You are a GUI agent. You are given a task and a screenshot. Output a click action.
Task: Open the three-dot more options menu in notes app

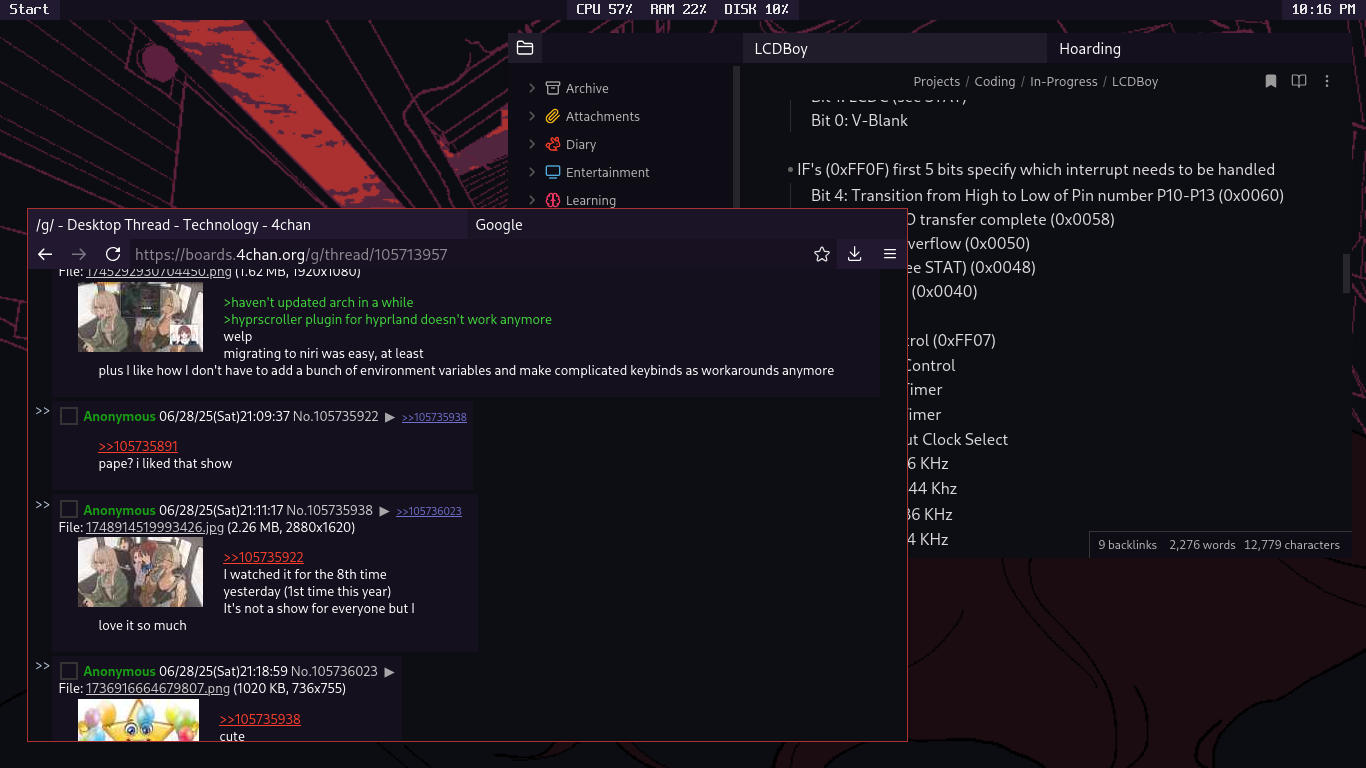click(x=1327, y=81)
